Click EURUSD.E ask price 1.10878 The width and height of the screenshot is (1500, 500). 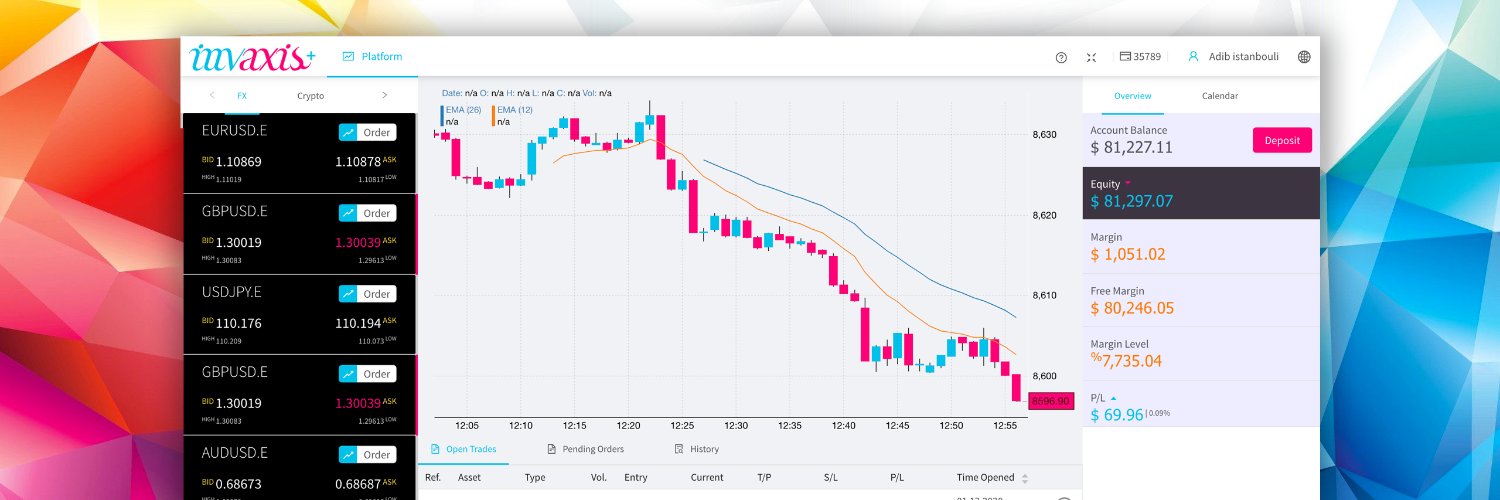coord(358,162)
